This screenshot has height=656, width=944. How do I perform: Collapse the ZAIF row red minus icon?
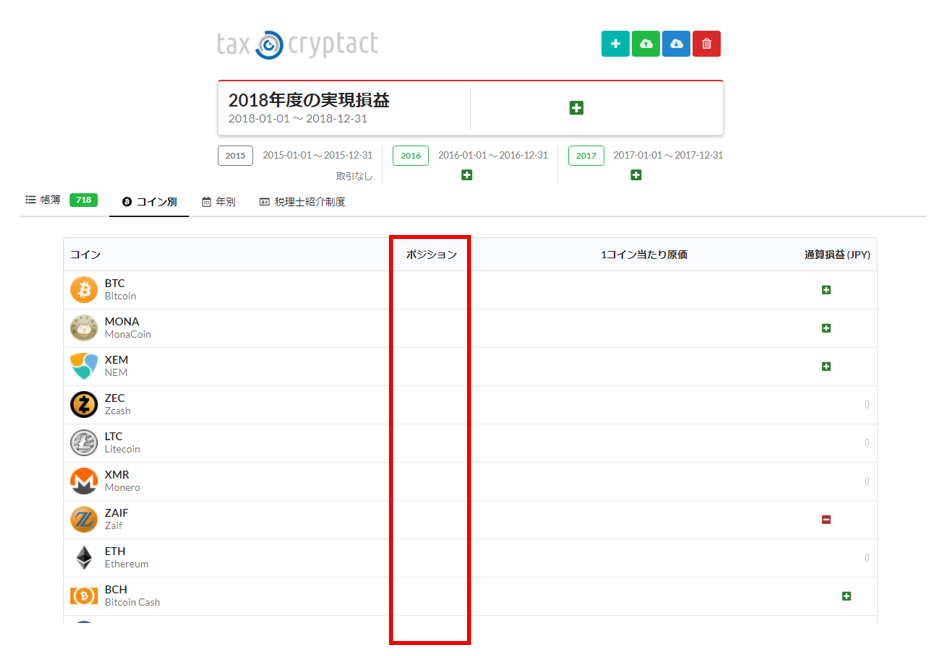[x=826, y=519]
